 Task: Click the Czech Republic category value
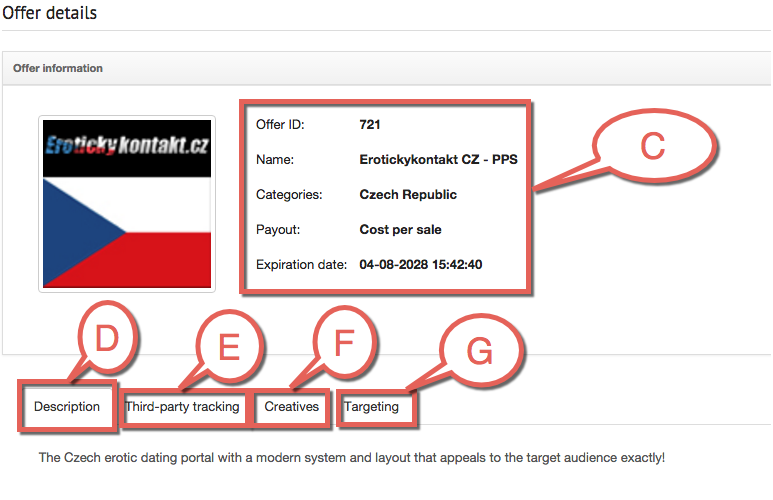tap(408, 195)
